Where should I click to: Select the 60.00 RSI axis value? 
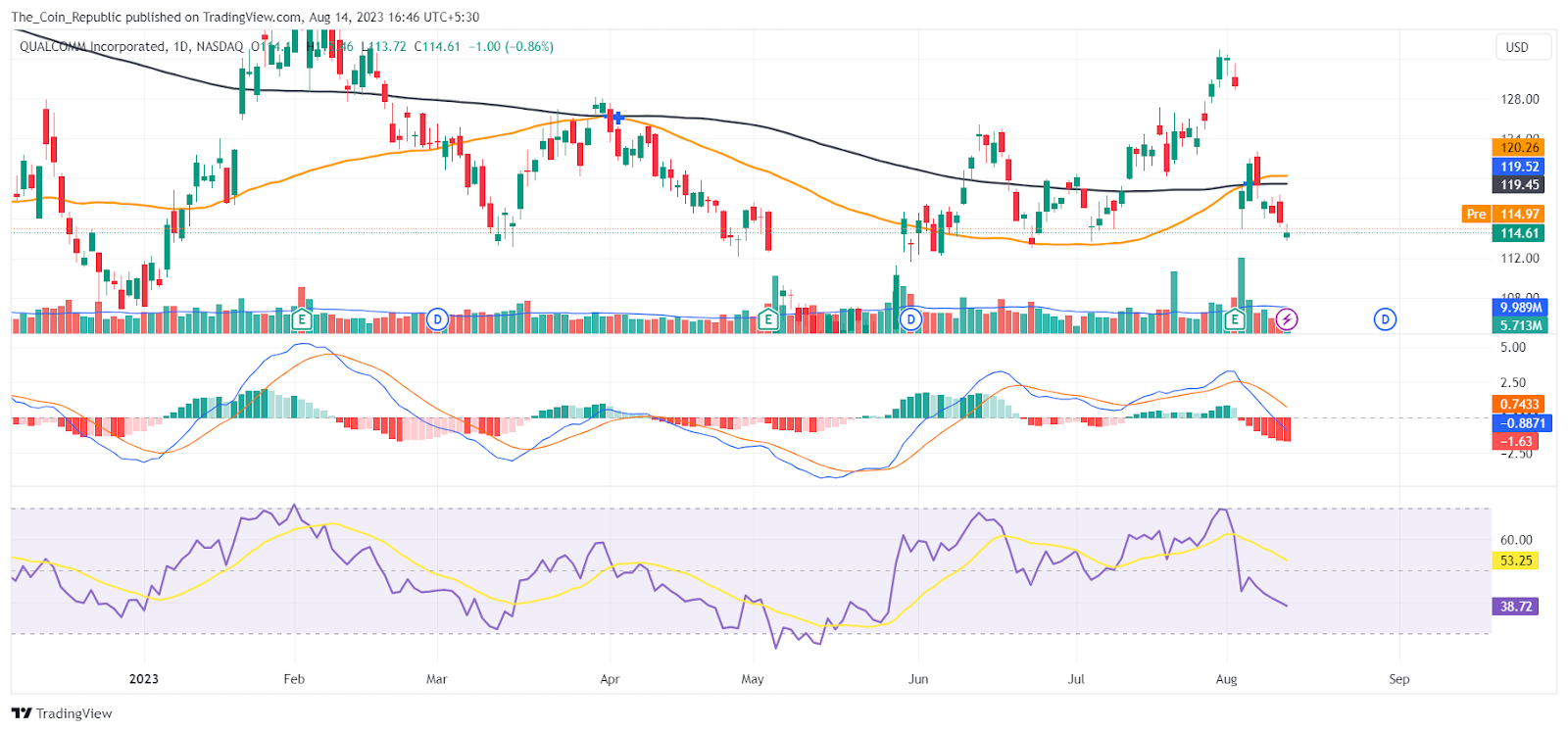[x=1516, y=540]
